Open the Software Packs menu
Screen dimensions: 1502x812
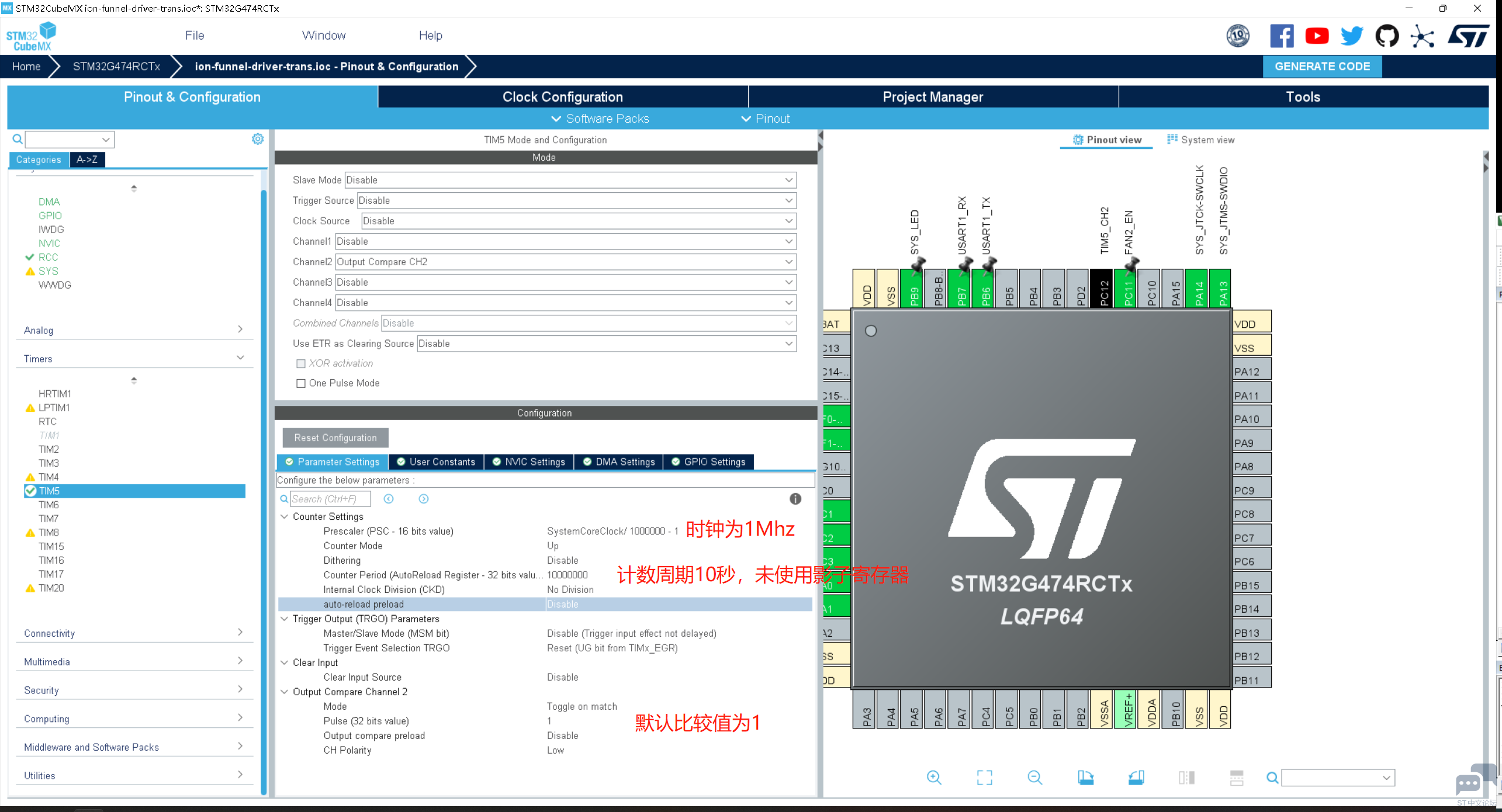tap(600, 119)
